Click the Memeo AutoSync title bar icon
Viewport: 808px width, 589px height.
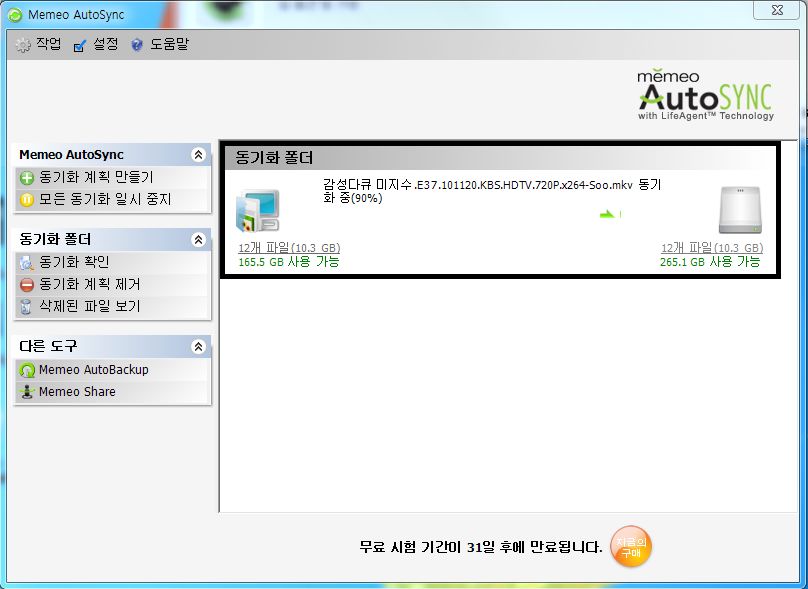point(15,15)
